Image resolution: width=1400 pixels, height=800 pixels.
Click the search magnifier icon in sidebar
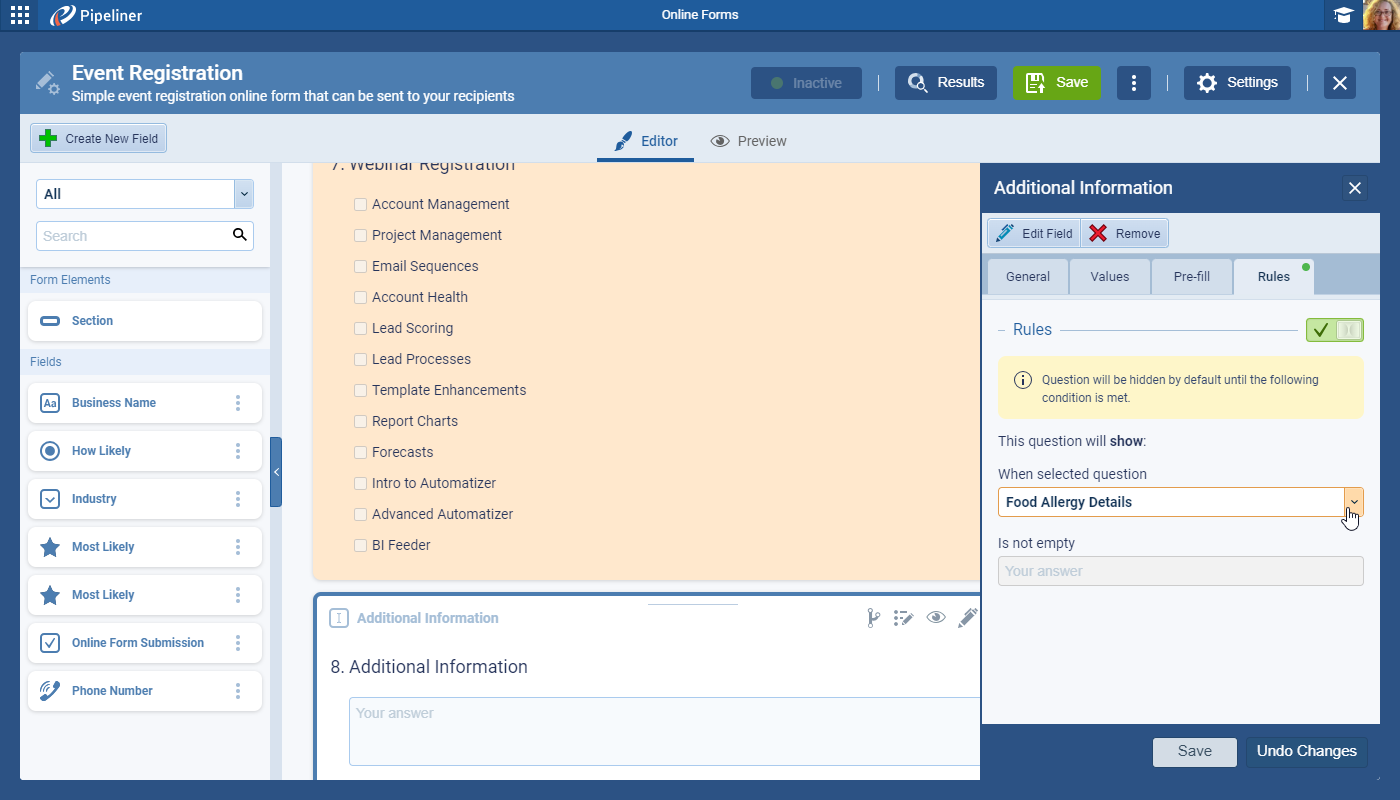[239, 235]
